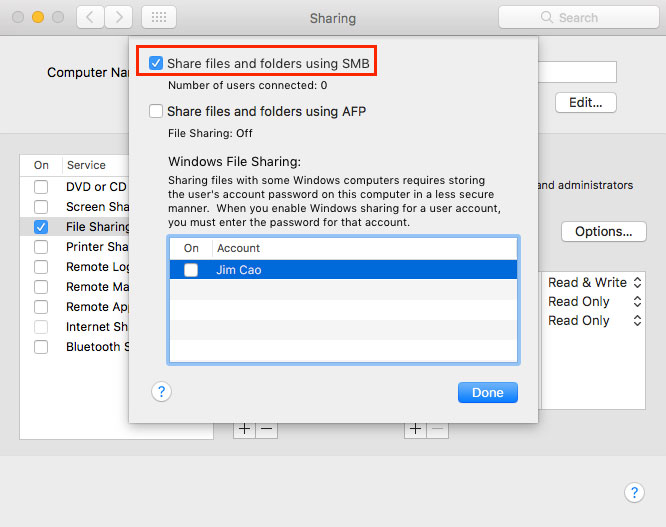
Task: Select the Jim Cao account row
Action: tap(343, 270)
